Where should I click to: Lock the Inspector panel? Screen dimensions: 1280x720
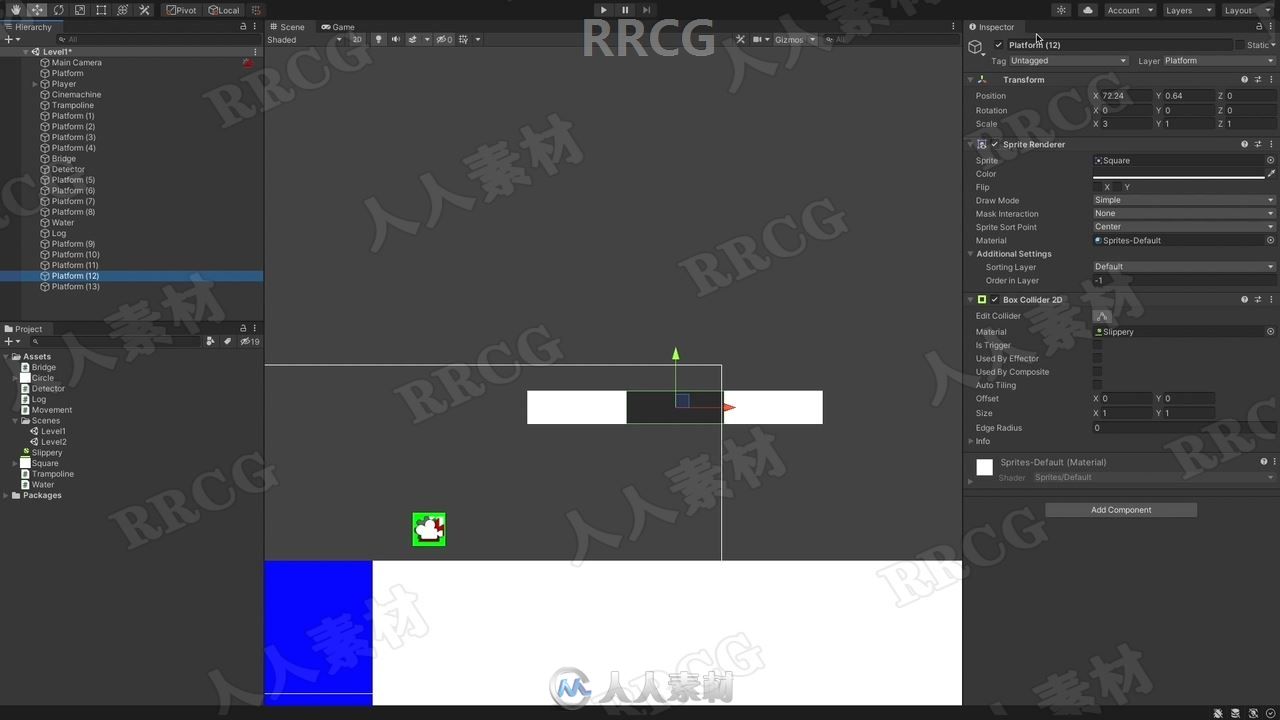click(1258, 27)
